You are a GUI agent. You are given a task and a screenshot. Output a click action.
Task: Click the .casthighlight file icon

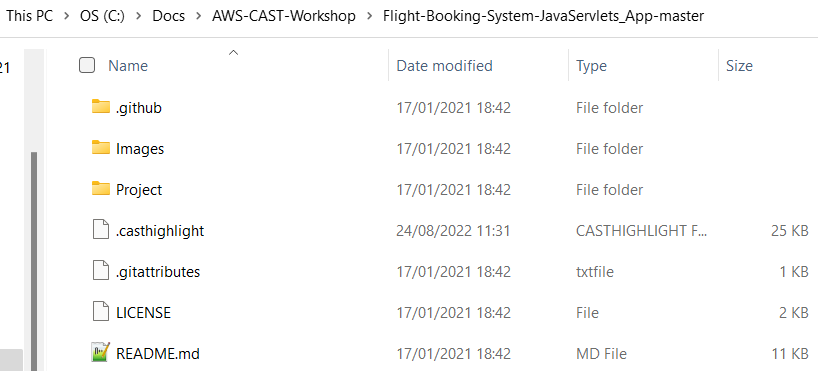coord(101,230)
